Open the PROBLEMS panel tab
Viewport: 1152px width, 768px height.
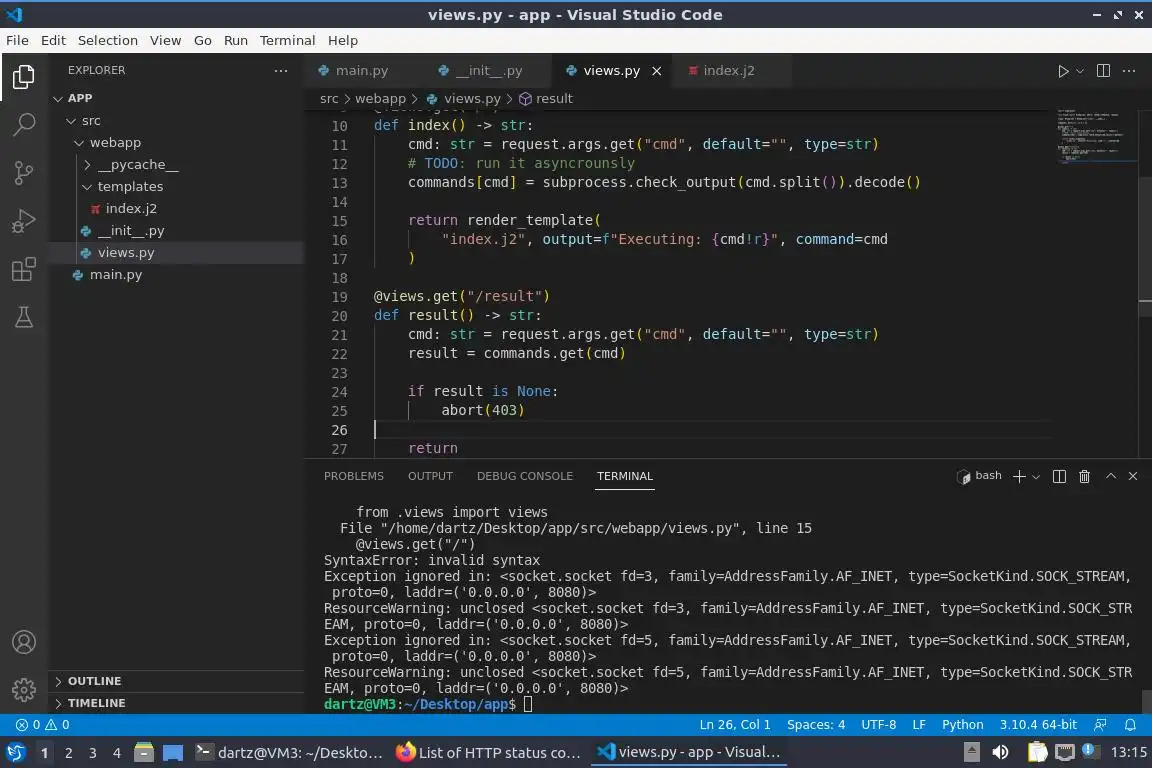pos(353,476)
